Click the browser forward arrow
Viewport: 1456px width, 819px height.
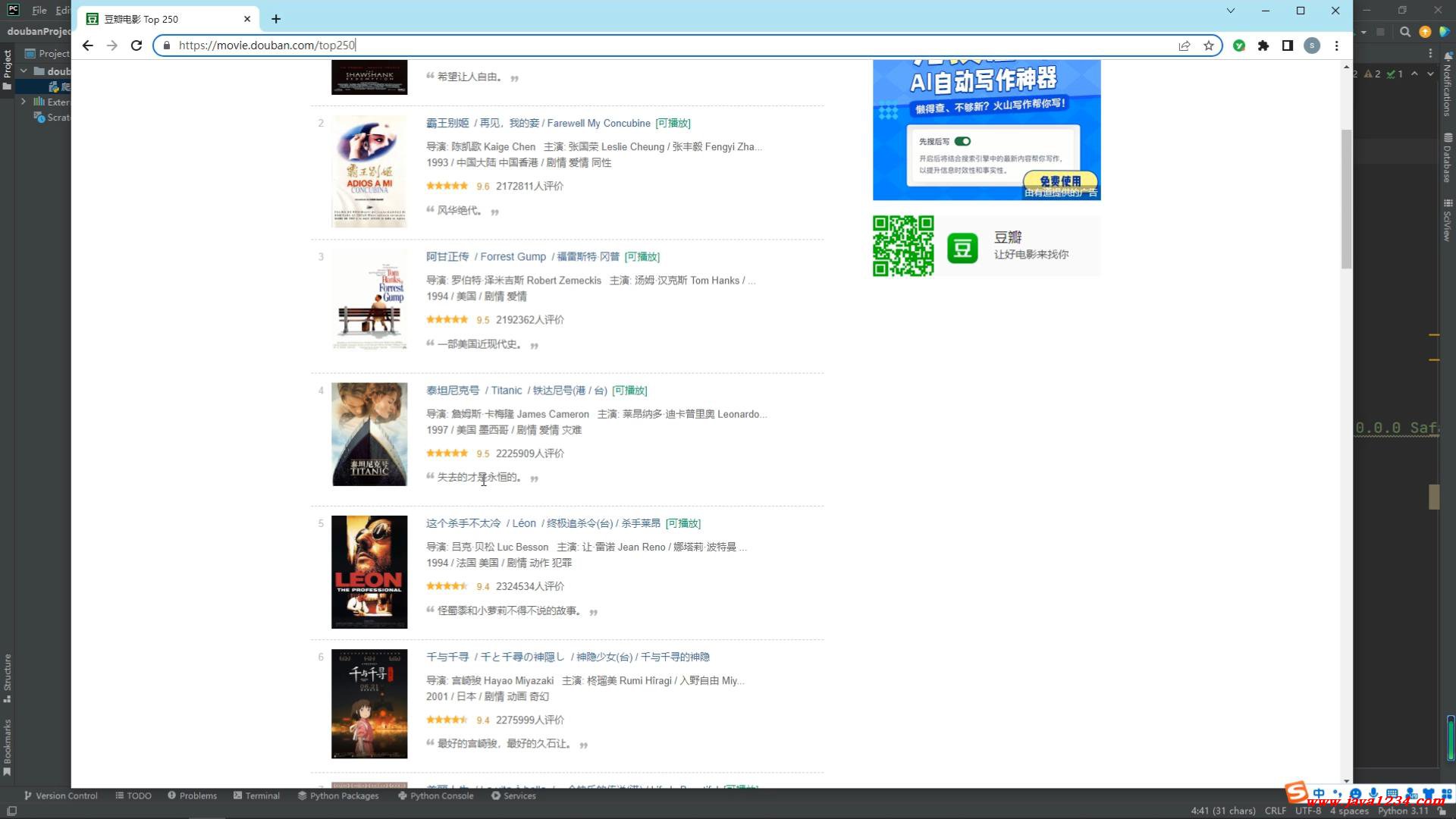tap(112, 45)
